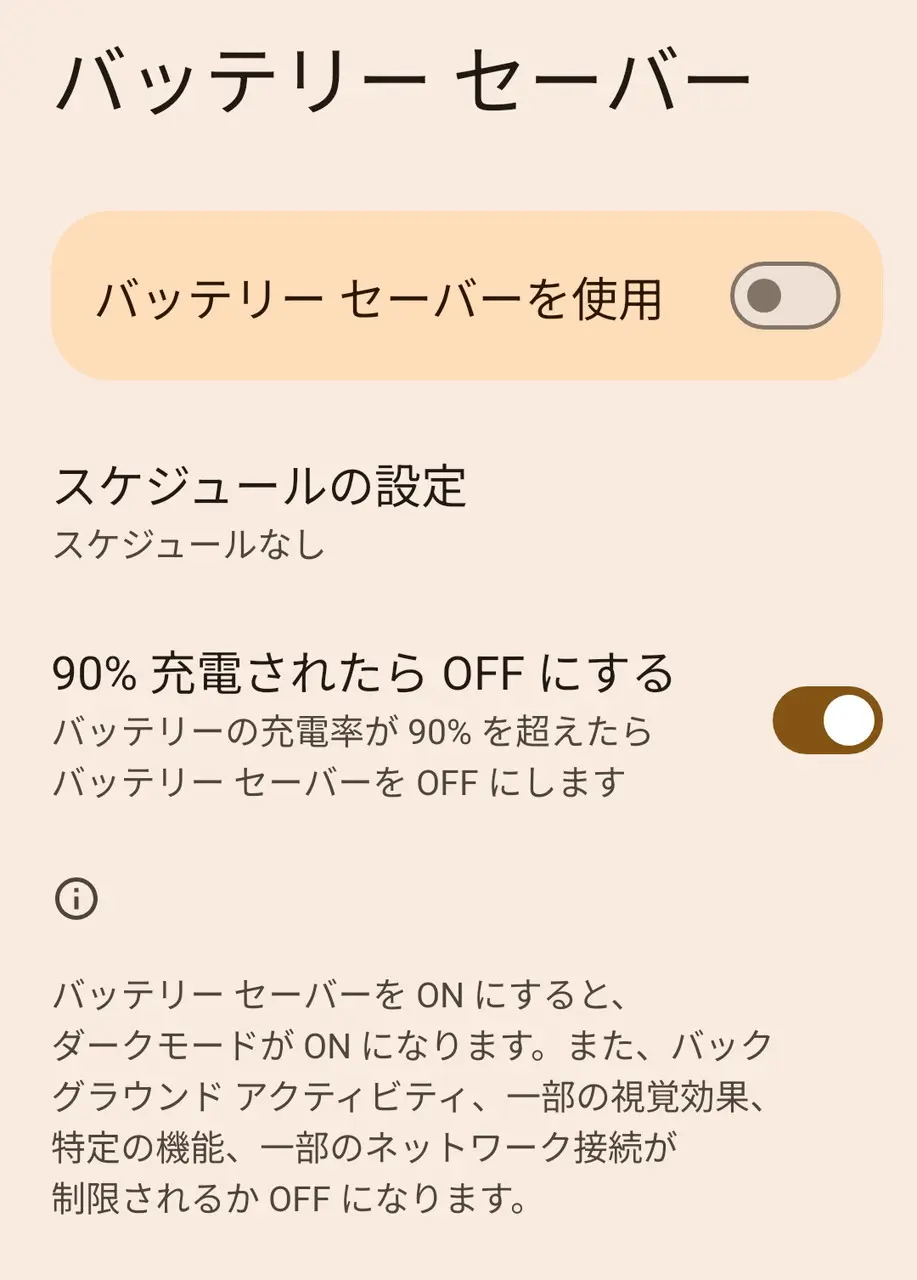Tap the バッテリー セーバーを使用 label text
The image size is (917, 1280).
379,298
